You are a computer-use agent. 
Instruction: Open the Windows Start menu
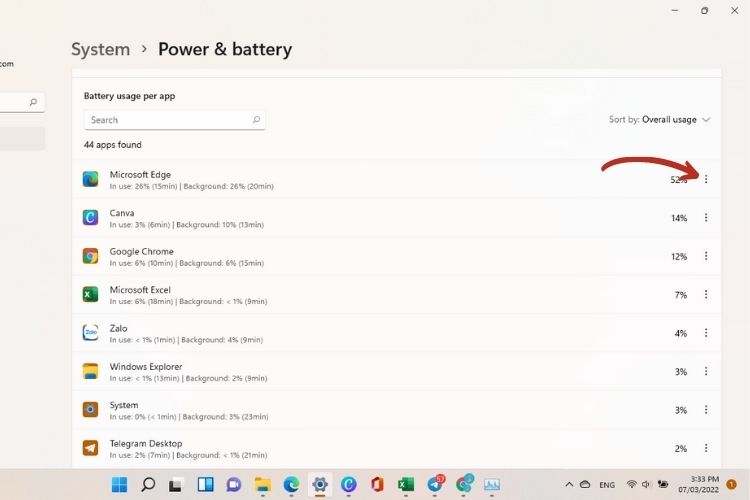[120, 485]
